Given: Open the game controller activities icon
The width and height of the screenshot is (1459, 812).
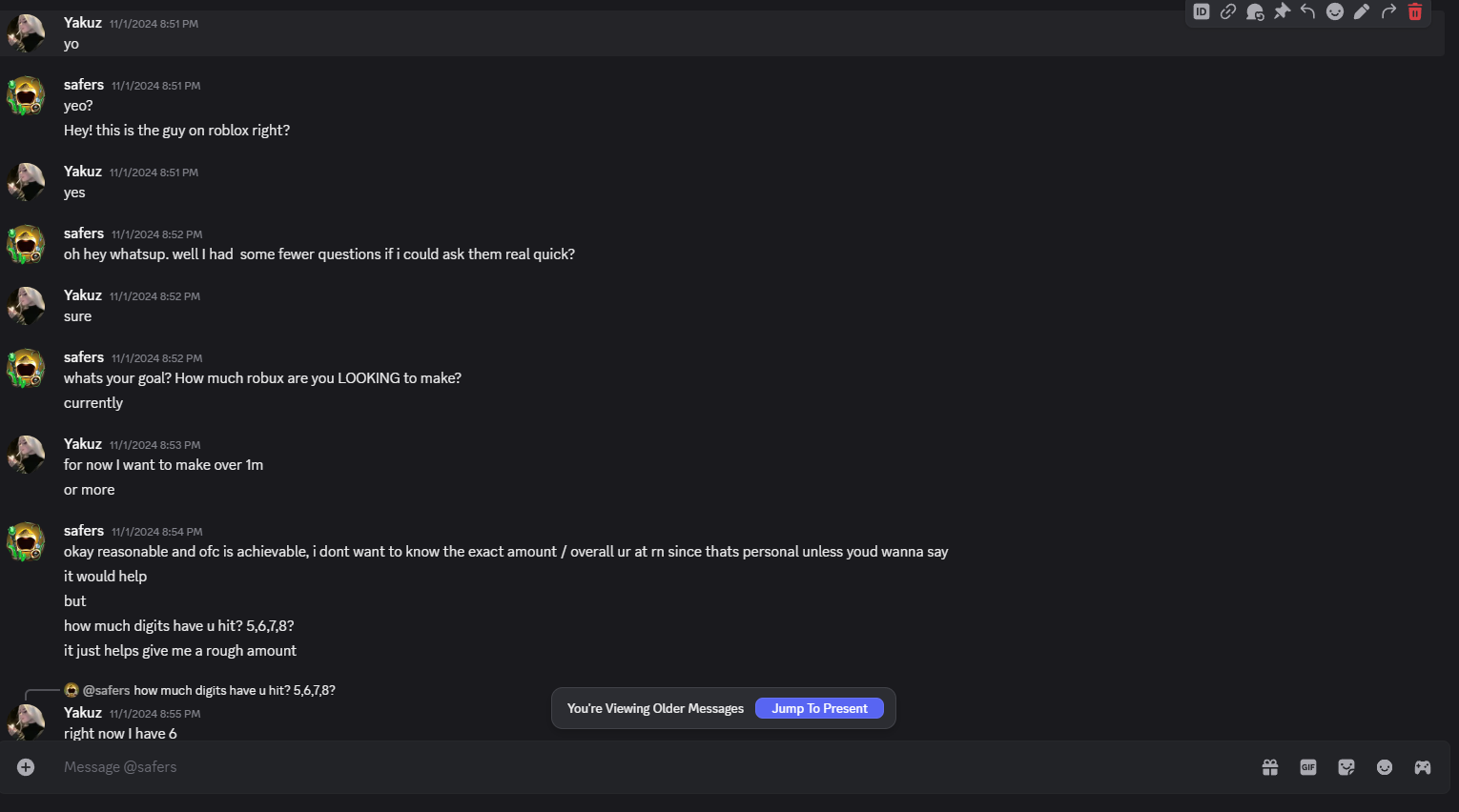Looking at the screenshot, I should point(1423,767).
